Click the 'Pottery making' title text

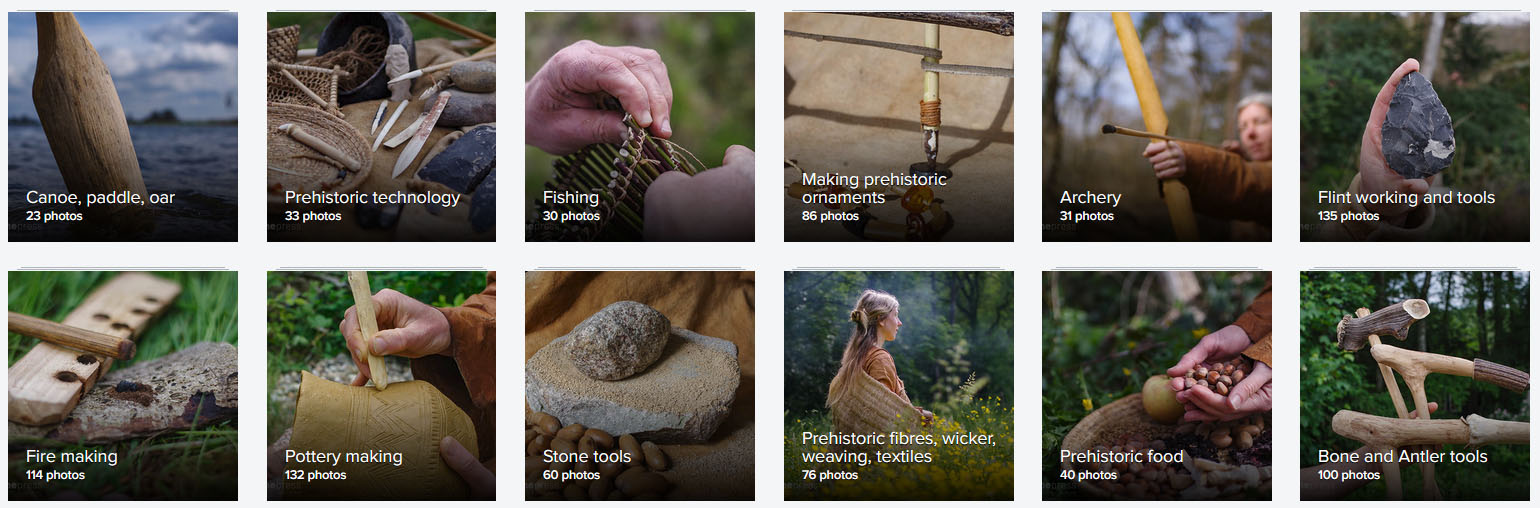point(344,457)
